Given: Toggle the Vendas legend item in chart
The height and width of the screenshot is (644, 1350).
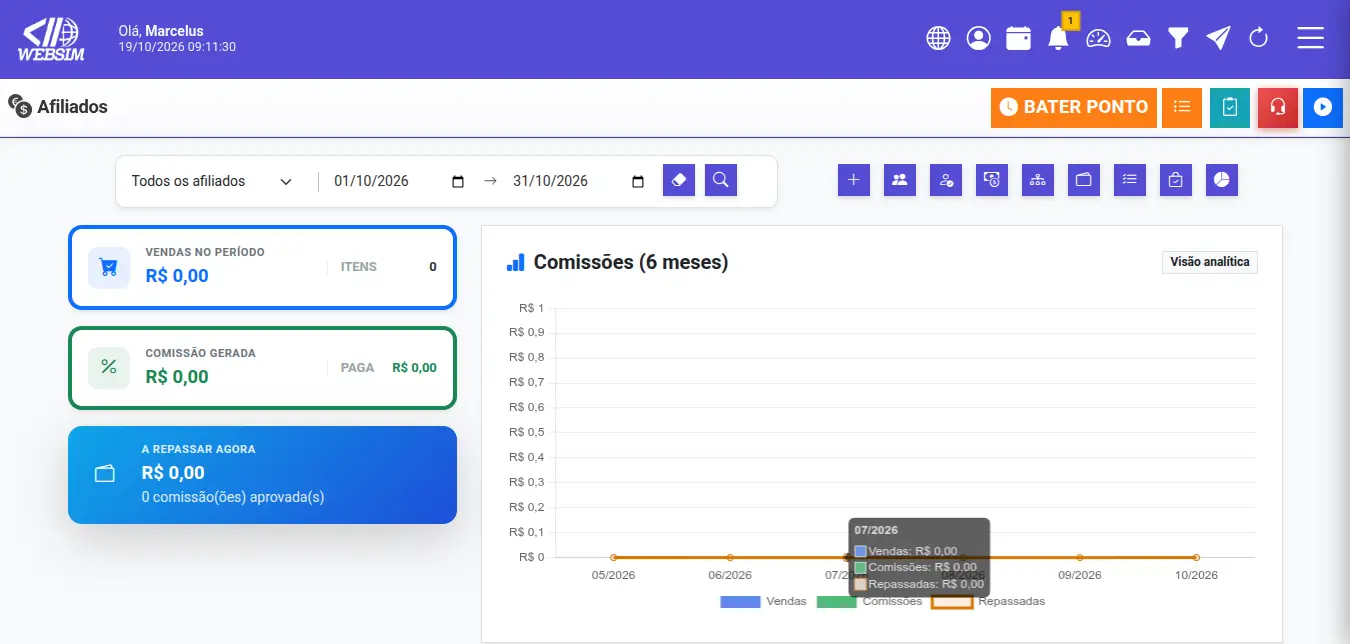Looking at the screenshot, I should coord(763,602).
